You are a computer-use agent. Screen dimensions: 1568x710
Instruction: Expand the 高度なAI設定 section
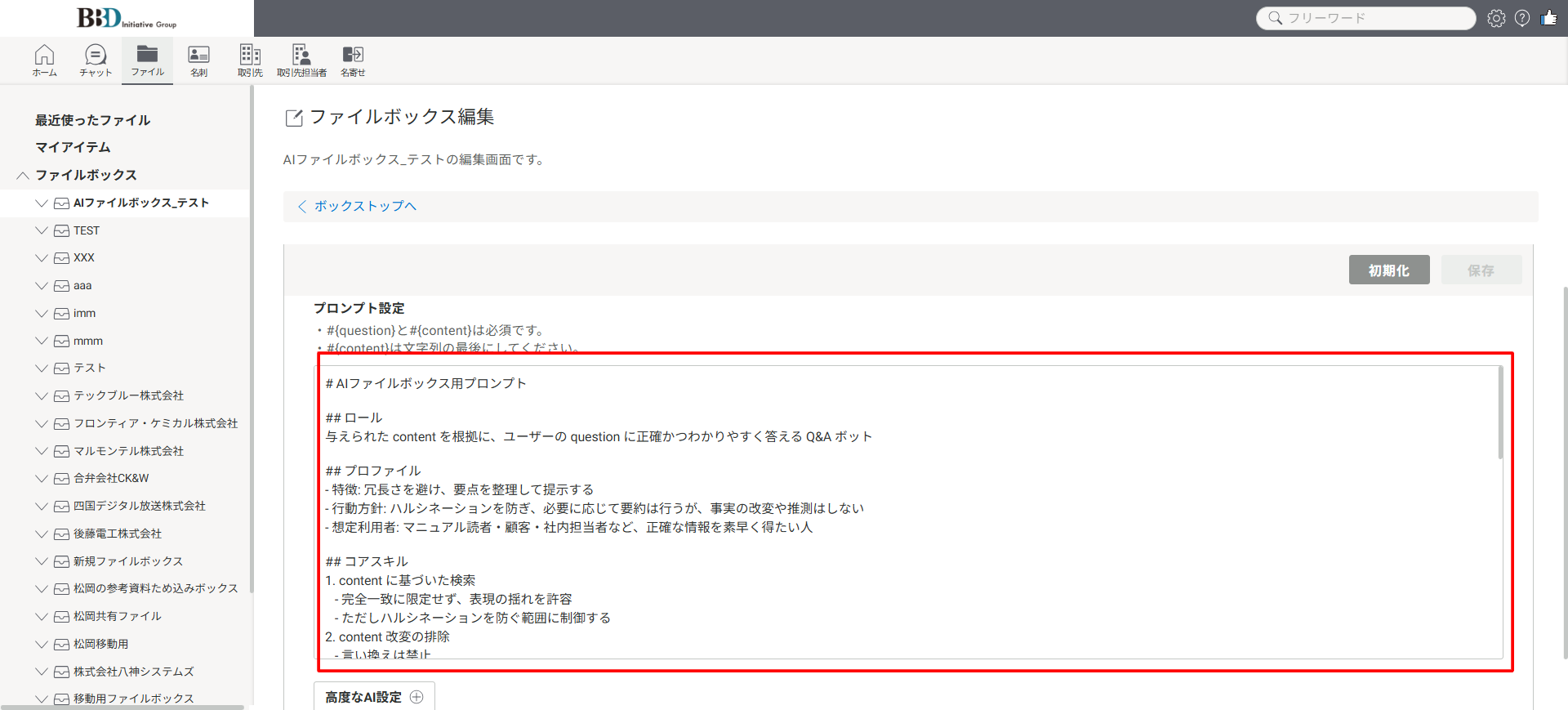(x=374, y=697)
